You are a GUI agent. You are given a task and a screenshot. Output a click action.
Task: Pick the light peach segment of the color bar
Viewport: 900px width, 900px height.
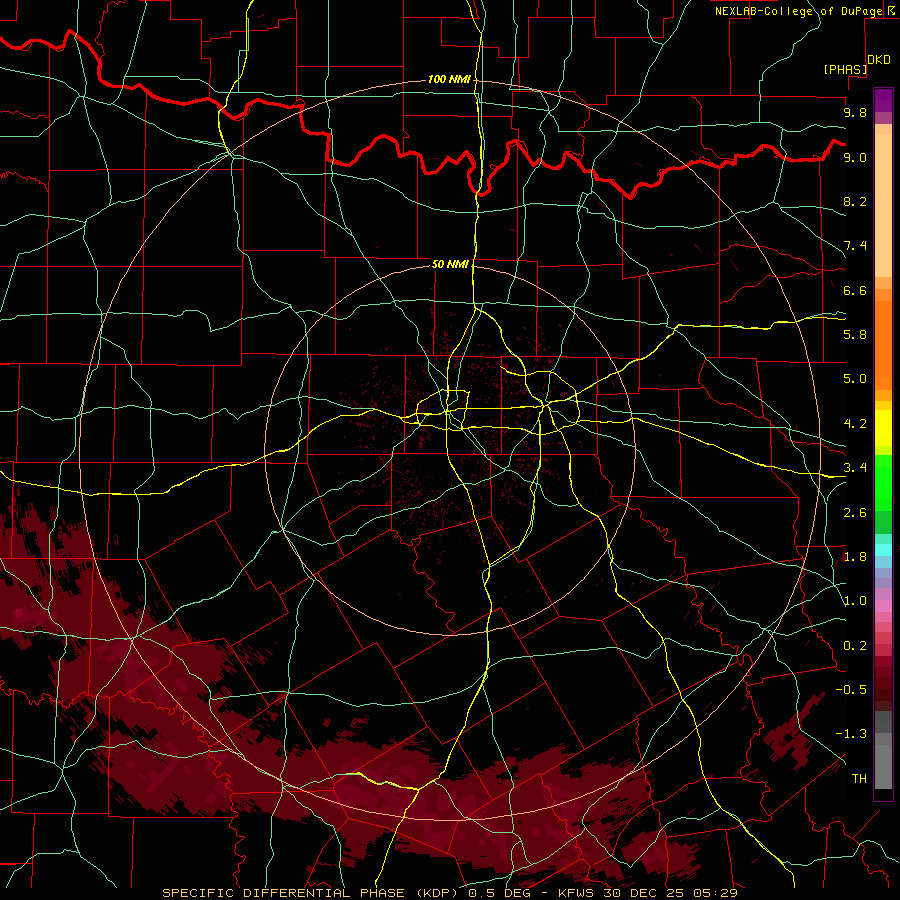click(x=883, y=207)
